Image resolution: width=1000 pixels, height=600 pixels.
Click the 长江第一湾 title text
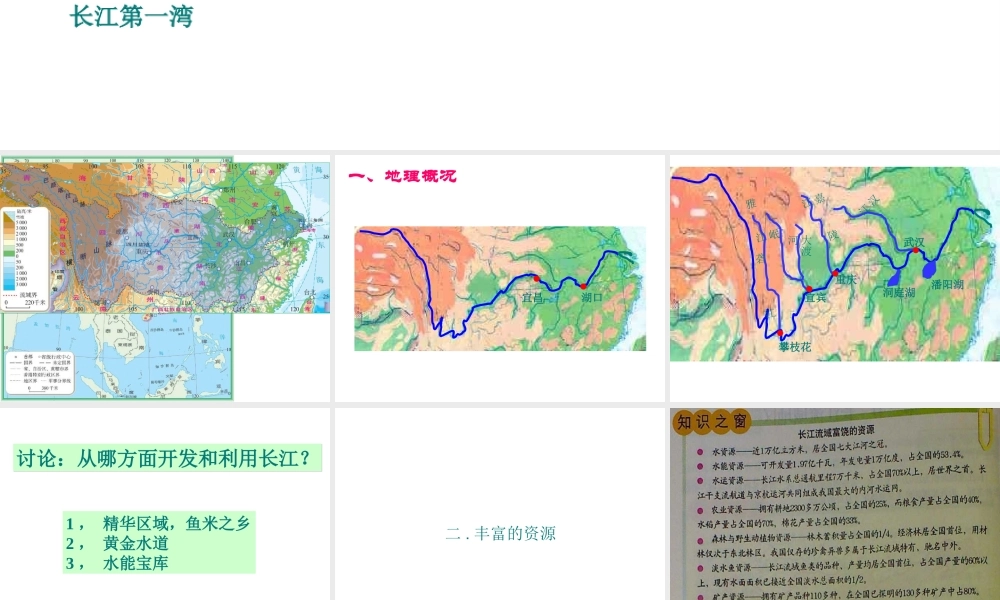click(131, 16)
